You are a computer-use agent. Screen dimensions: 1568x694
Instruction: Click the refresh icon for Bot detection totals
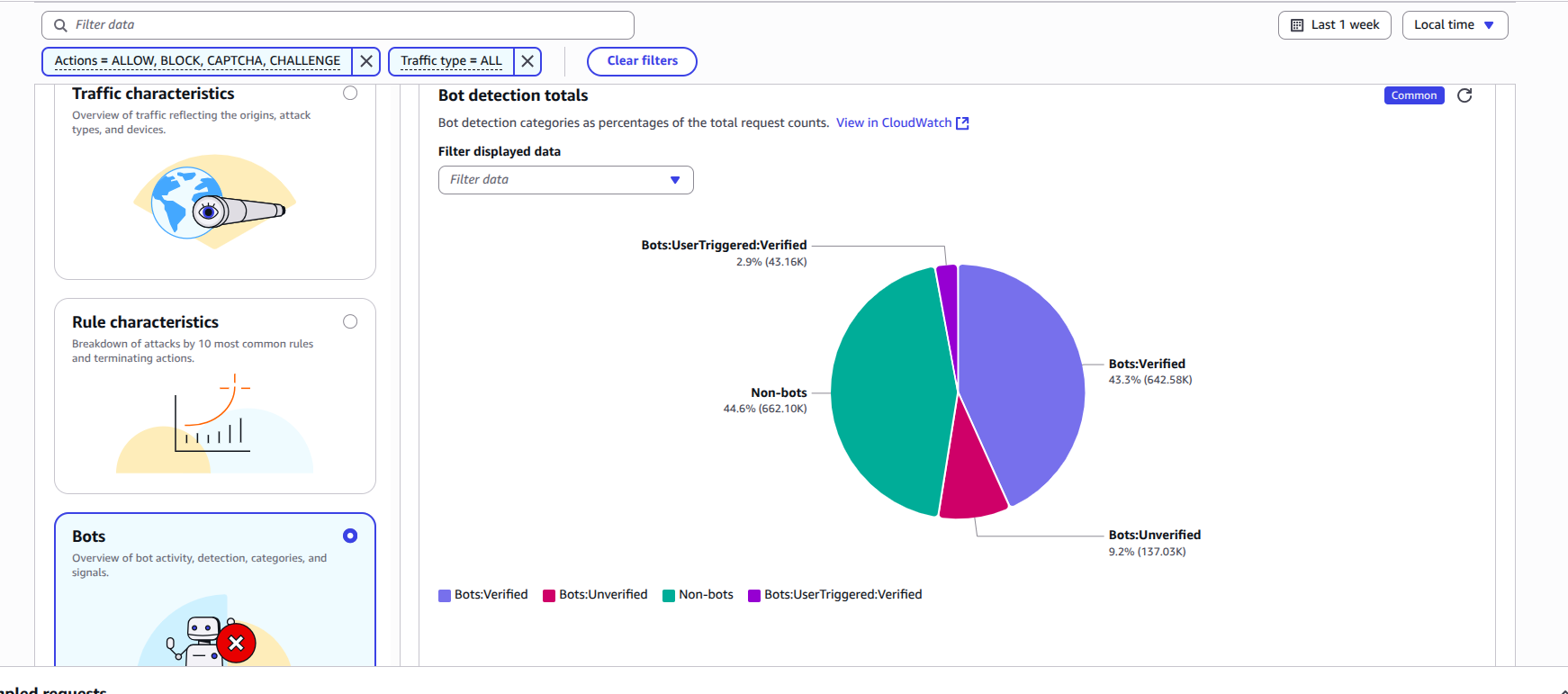coord(1464,95)
